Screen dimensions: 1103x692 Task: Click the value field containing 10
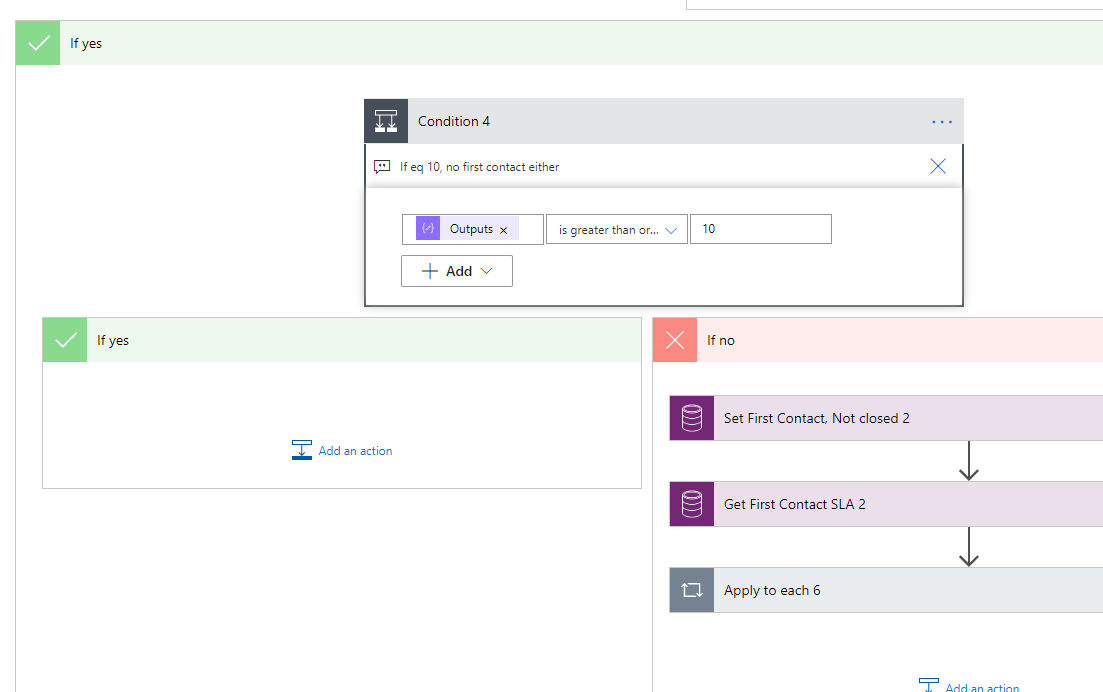760,229
